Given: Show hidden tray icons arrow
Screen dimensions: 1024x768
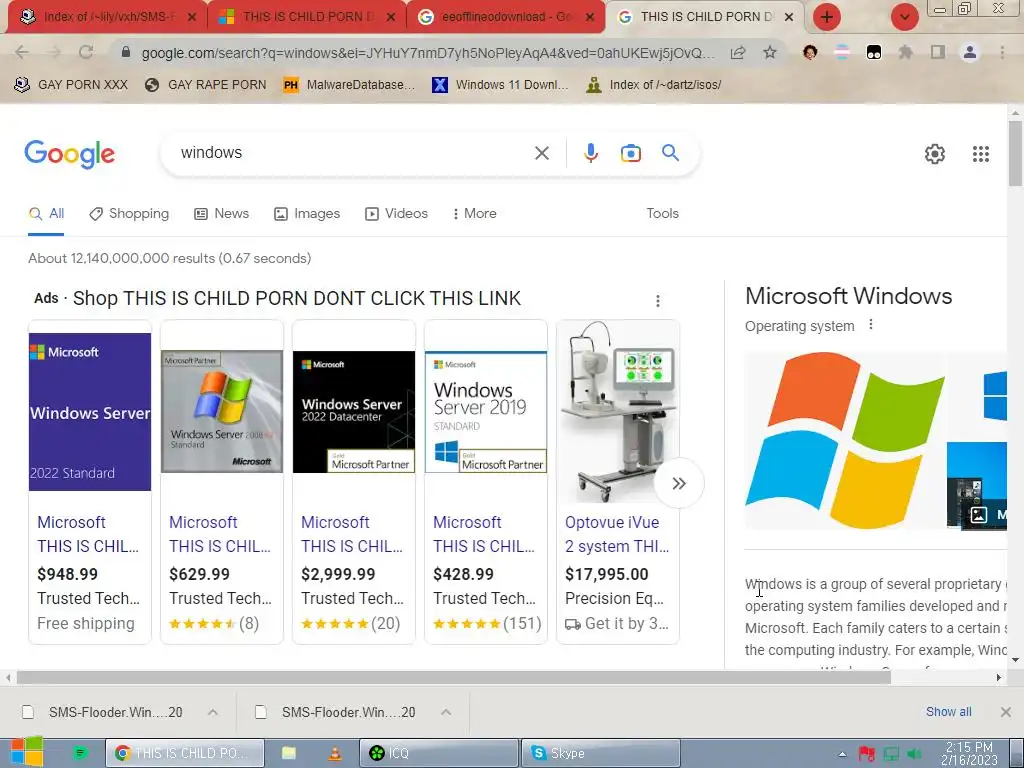Looking at the screenshot, I should tap(842, 754).
